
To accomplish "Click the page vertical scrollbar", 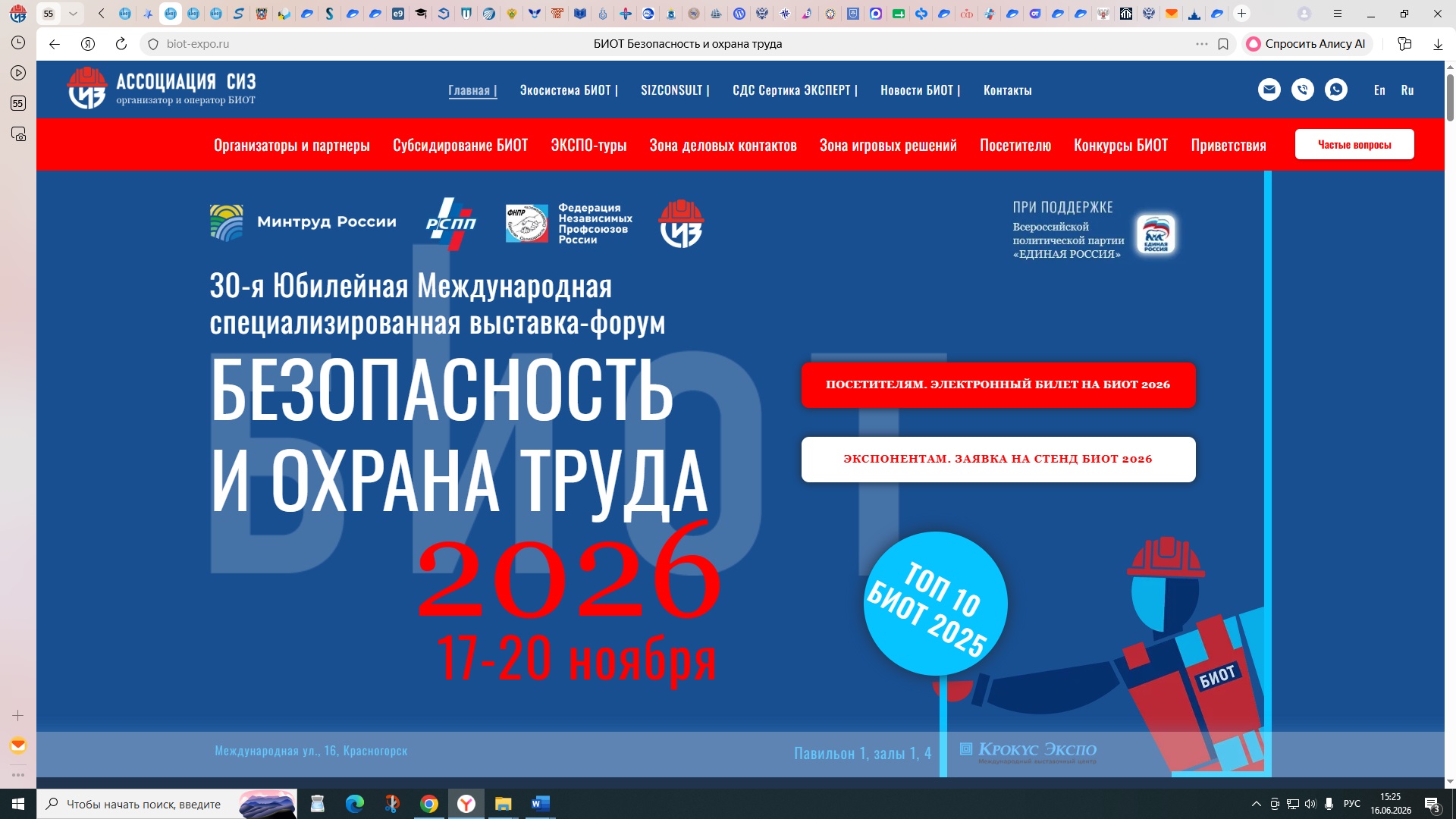I will pos(1450,99).
